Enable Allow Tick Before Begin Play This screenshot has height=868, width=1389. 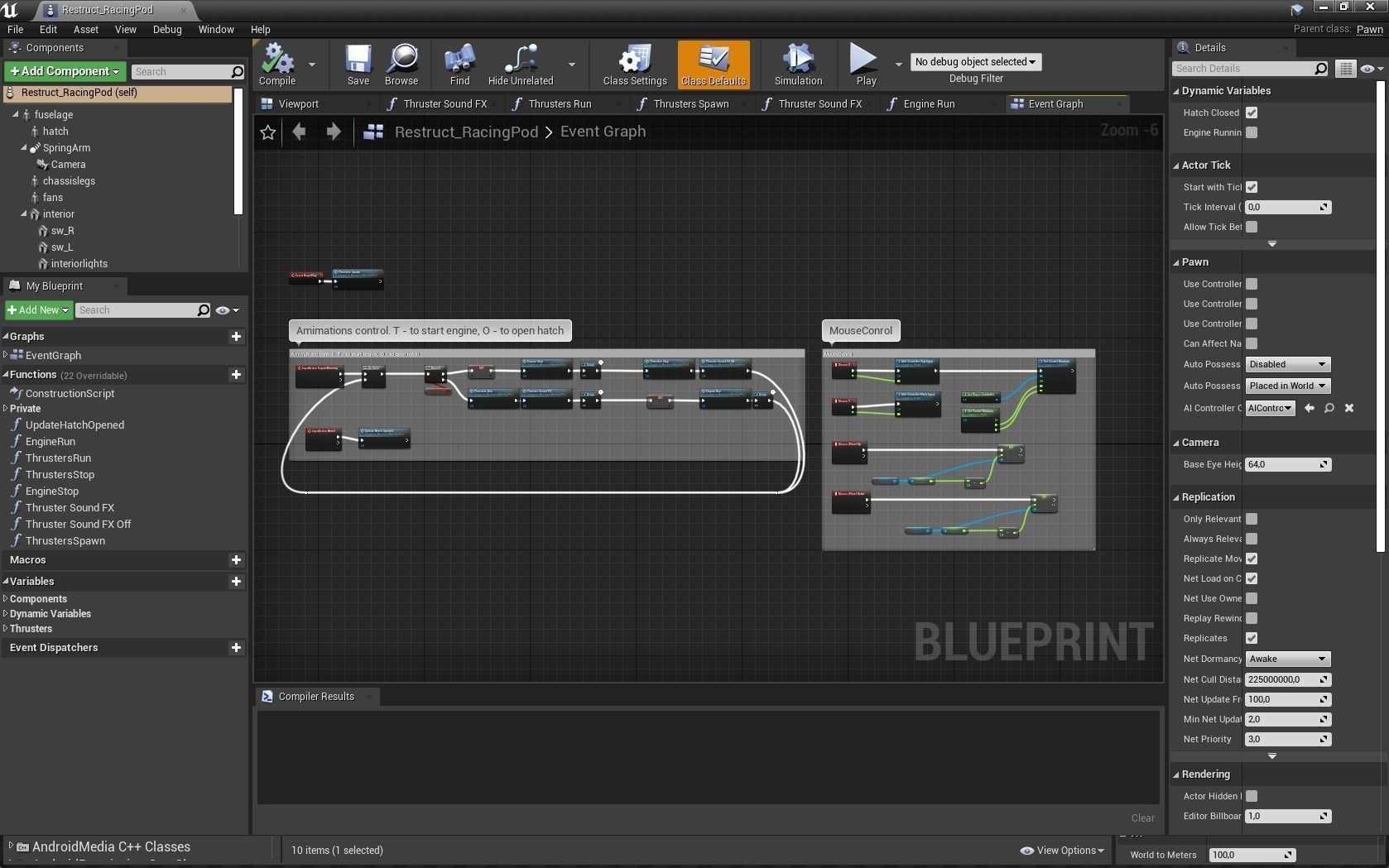pos(1252,227)
